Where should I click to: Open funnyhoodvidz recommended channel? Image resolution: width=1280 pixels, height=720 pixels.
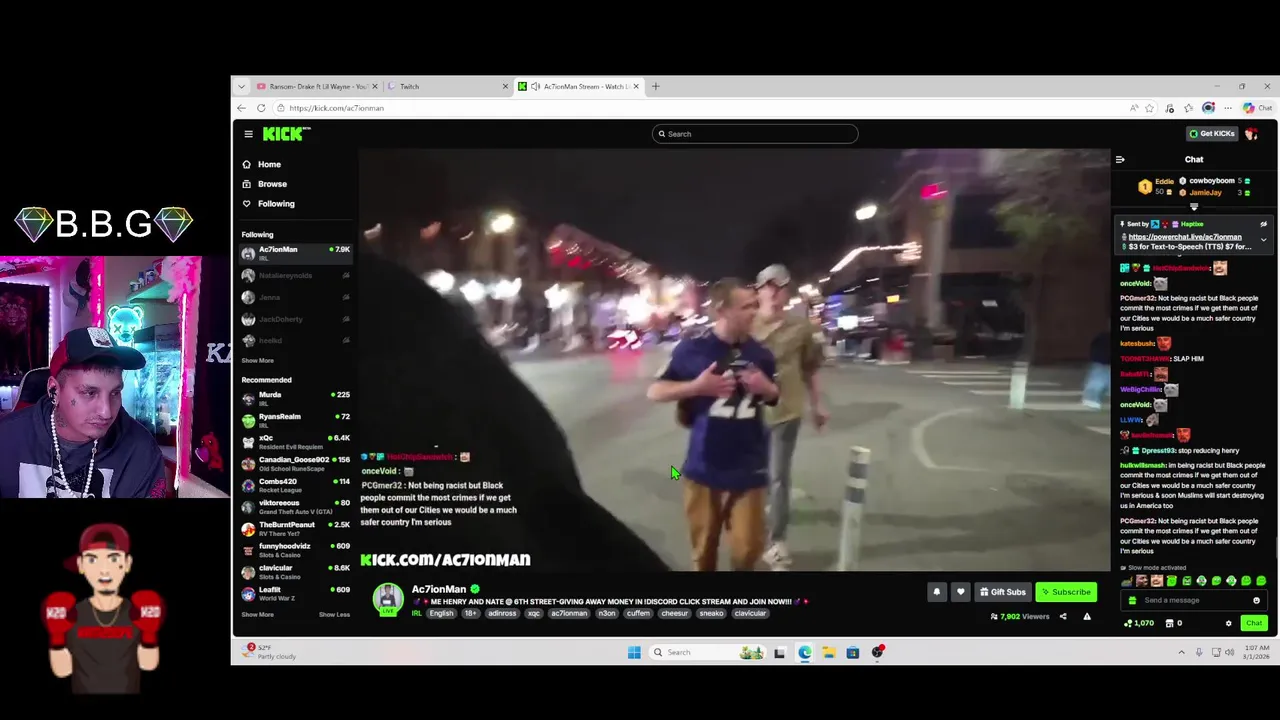tap(295, 550)
